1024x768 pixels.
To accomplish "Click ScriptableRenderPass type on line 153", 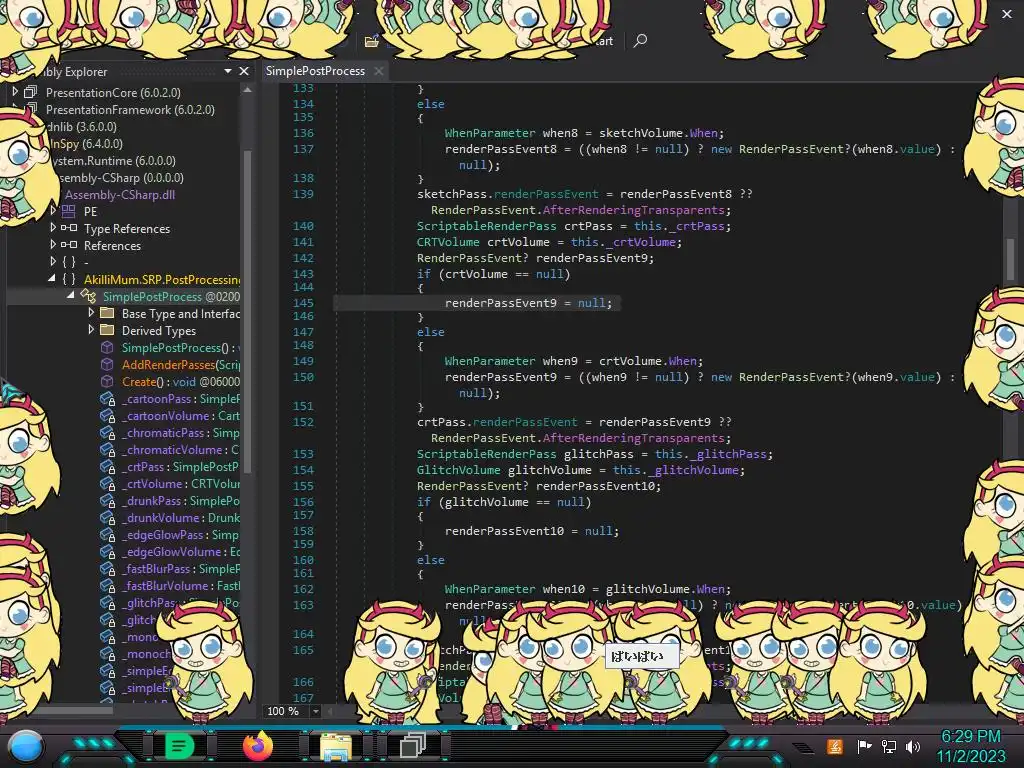I will point(487,454).
